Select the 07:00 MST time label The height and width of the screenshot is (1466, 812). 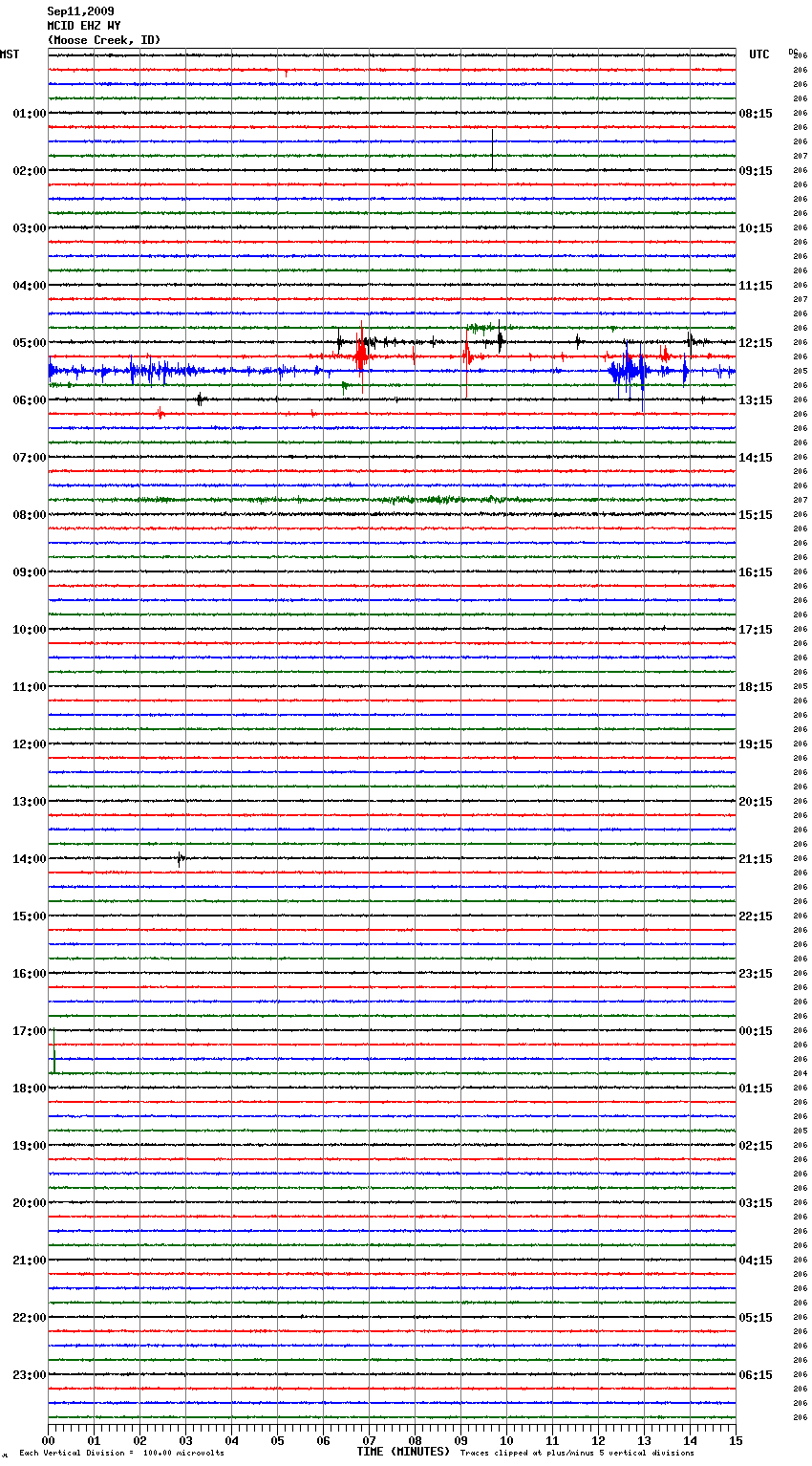tap(30, 458)
